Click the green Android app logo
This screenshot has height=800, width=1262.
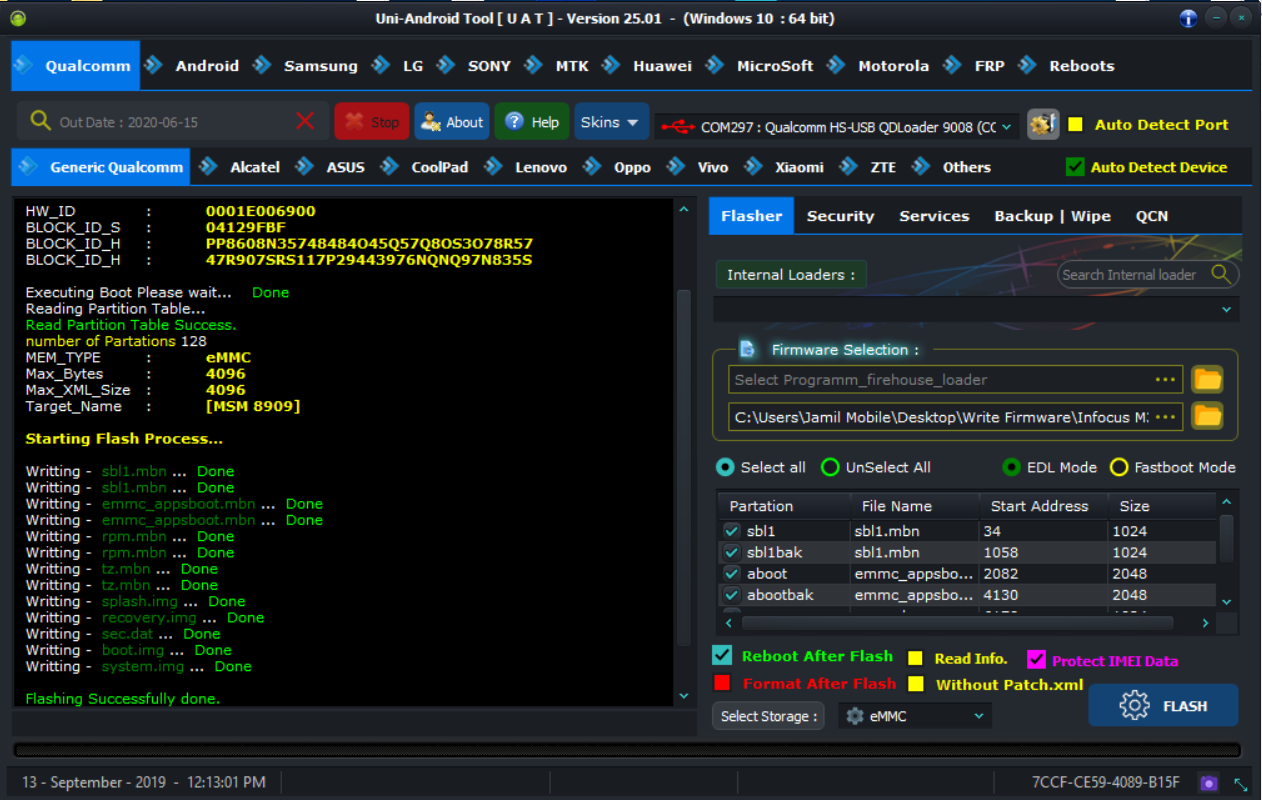pos(18,18)
